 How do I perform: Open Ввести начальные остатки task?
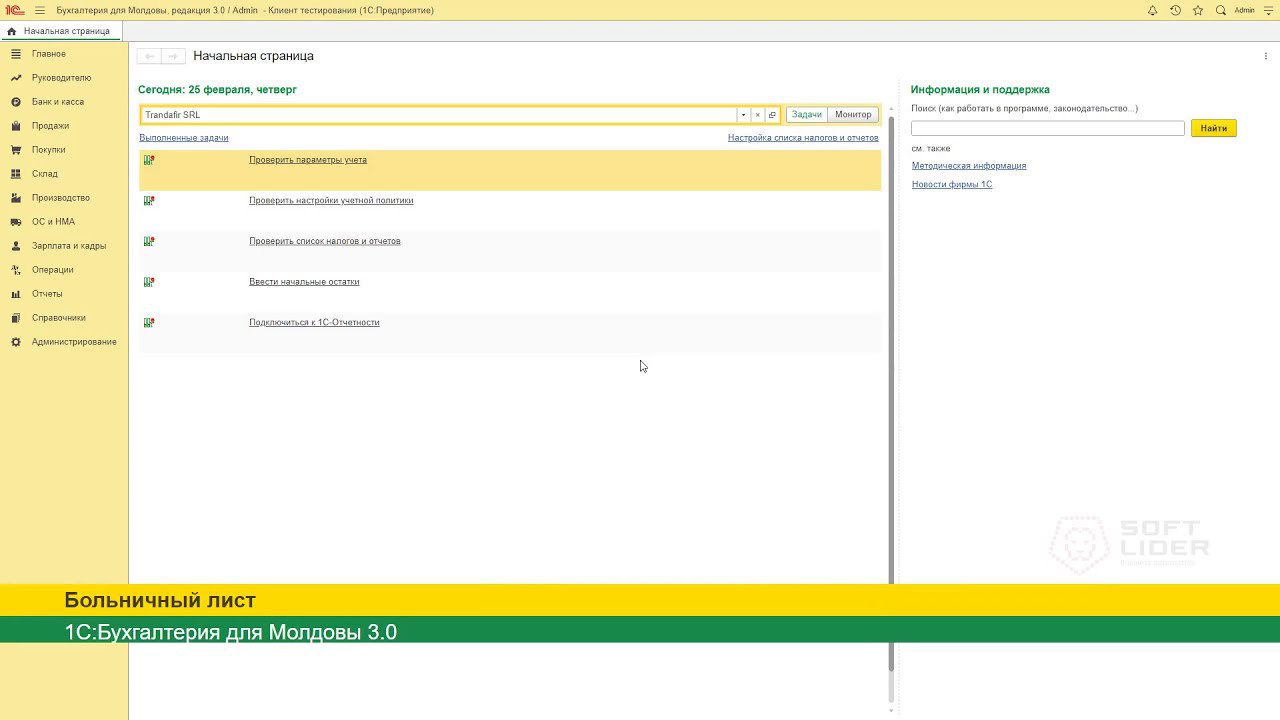pos(304,282)
